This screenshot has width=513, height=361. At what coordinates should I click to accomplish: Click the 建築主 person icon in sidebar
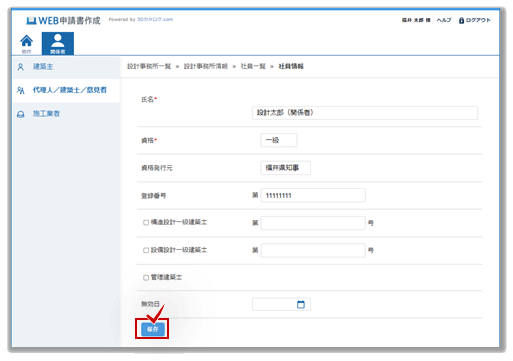[21, 67]
